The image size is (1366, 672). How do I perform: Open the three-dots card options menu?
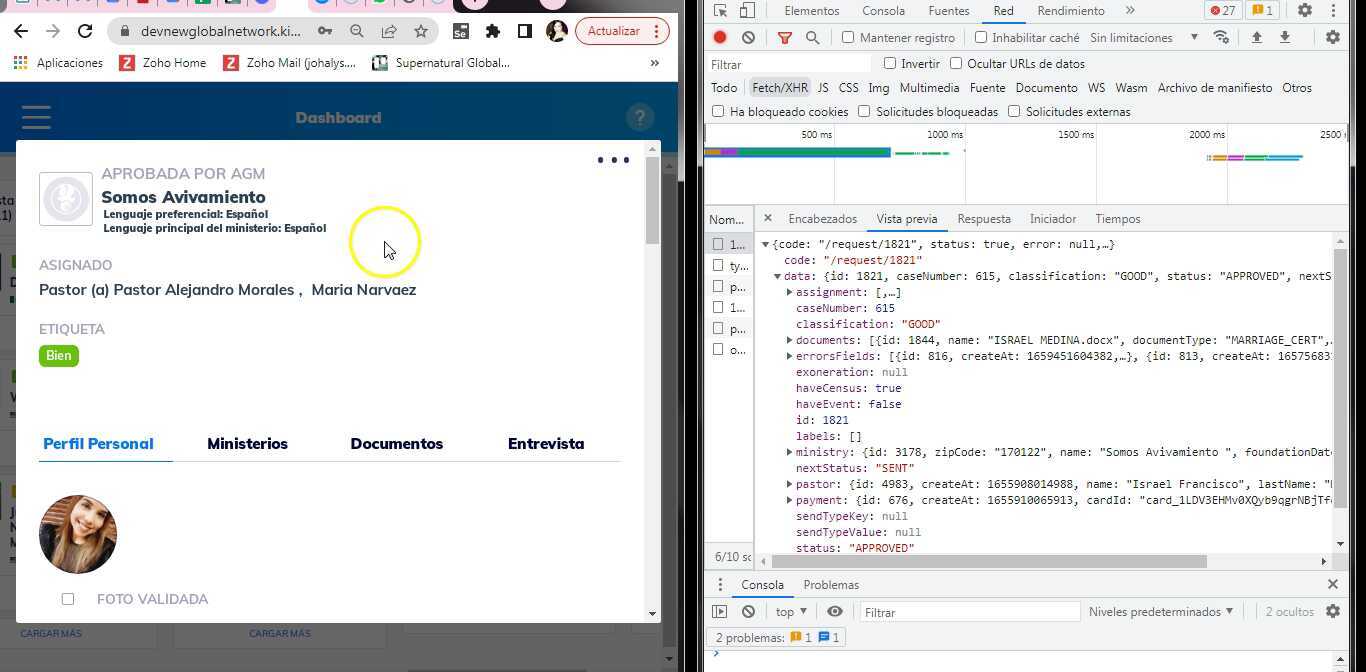[x=613, y=160]
